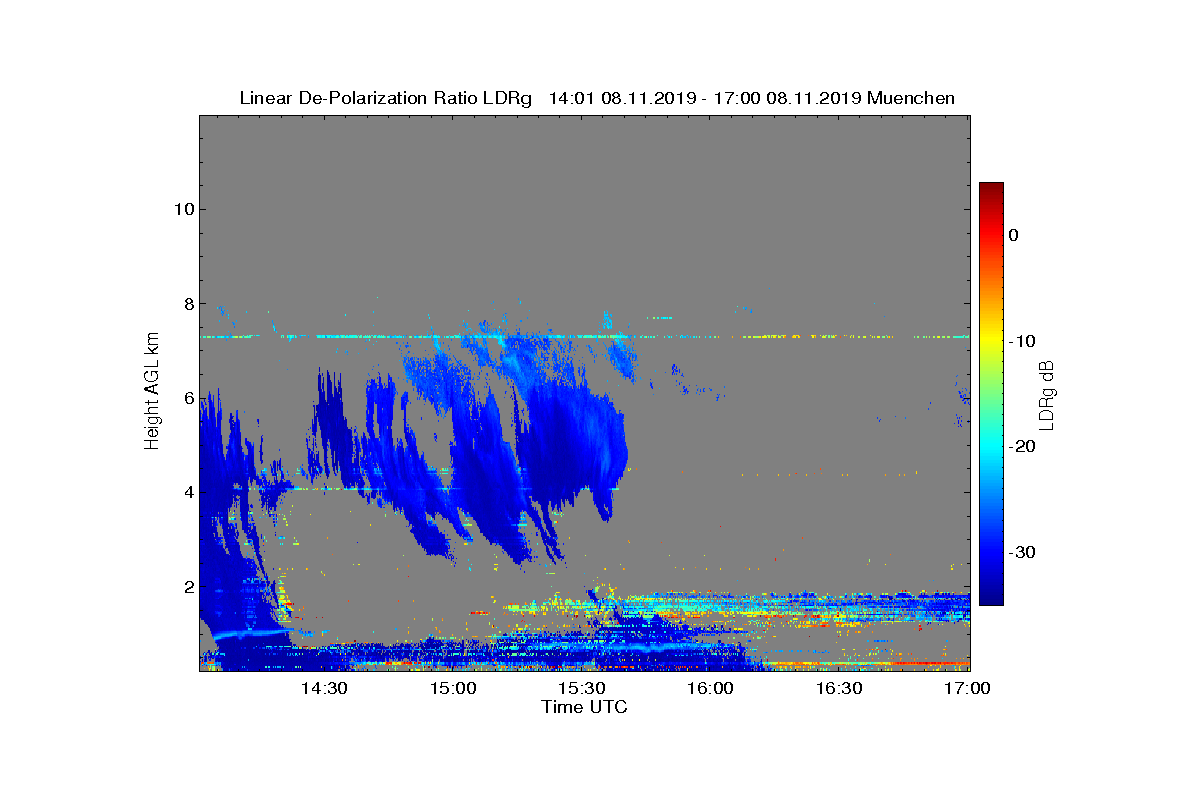Click the 17:00 time tick label
Screen dimensions: 1200x800
click(968, 688)
